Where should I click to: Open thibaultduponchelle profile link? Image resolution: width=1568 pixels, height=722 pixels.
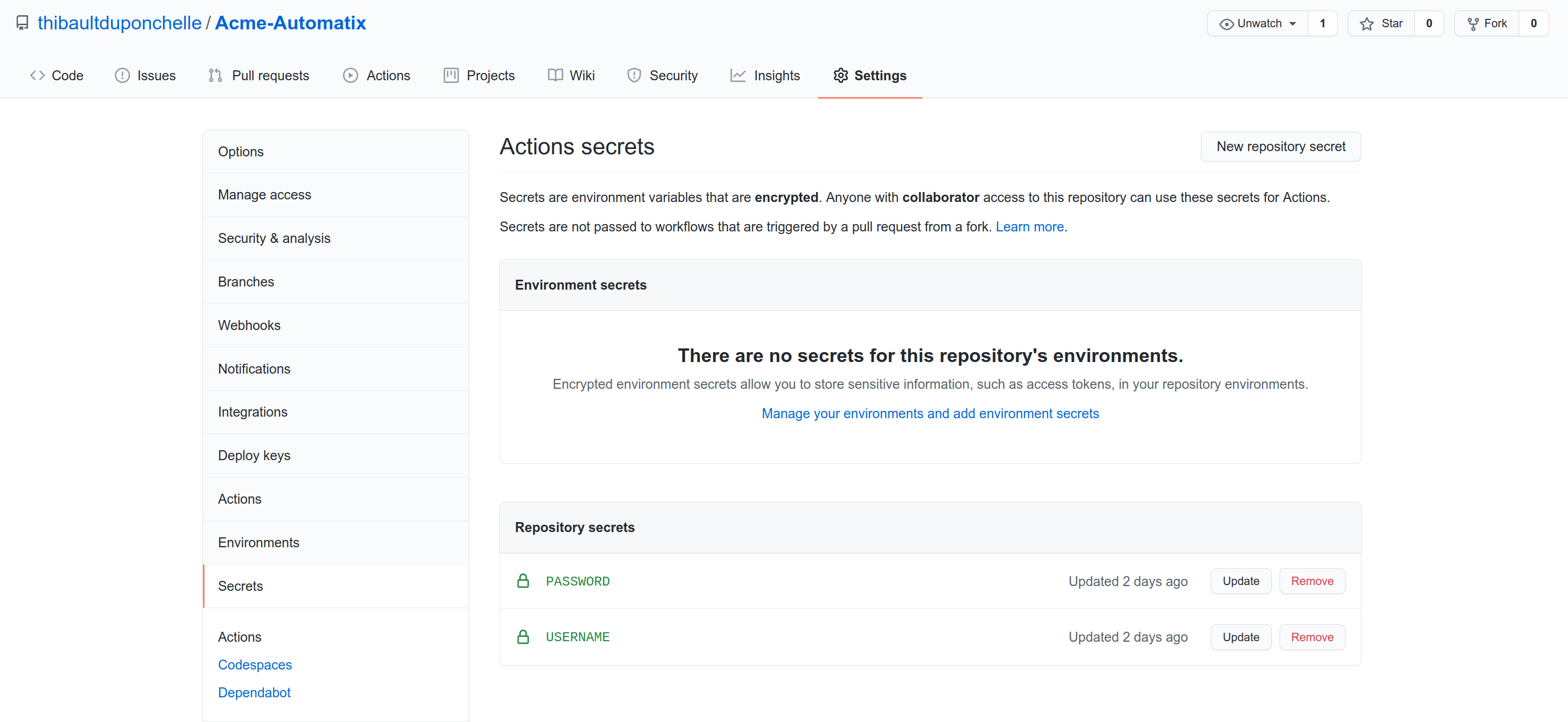point(120,23)
